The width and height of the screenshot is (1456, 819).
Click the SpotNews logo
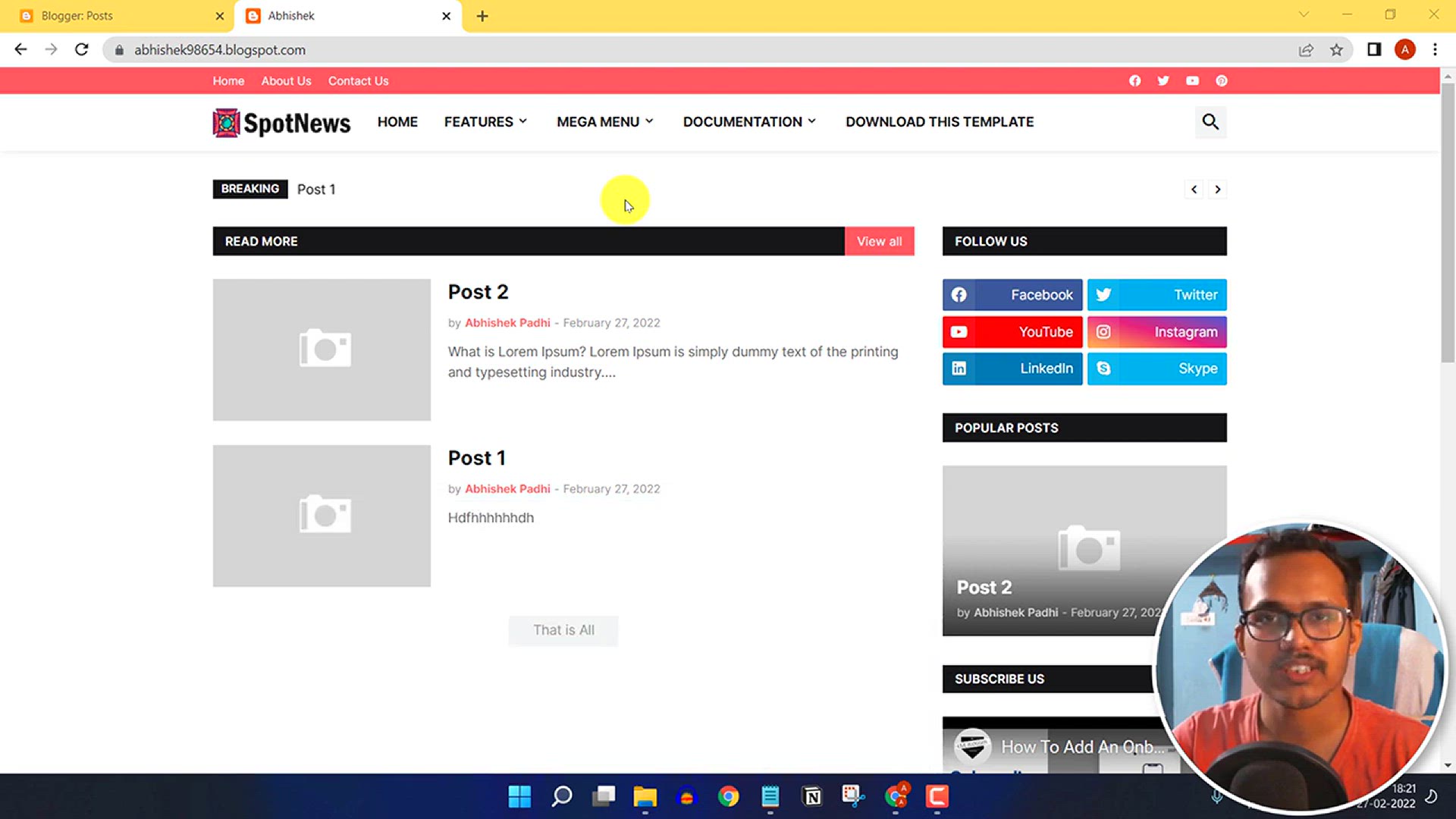[x=281, y=123]
